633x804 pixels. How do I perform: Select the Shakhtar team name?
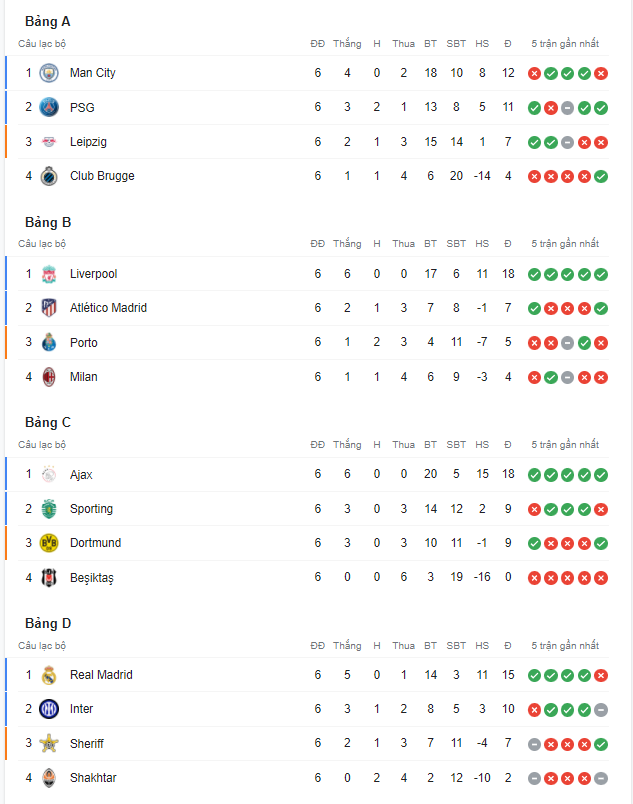pos(93,778)
